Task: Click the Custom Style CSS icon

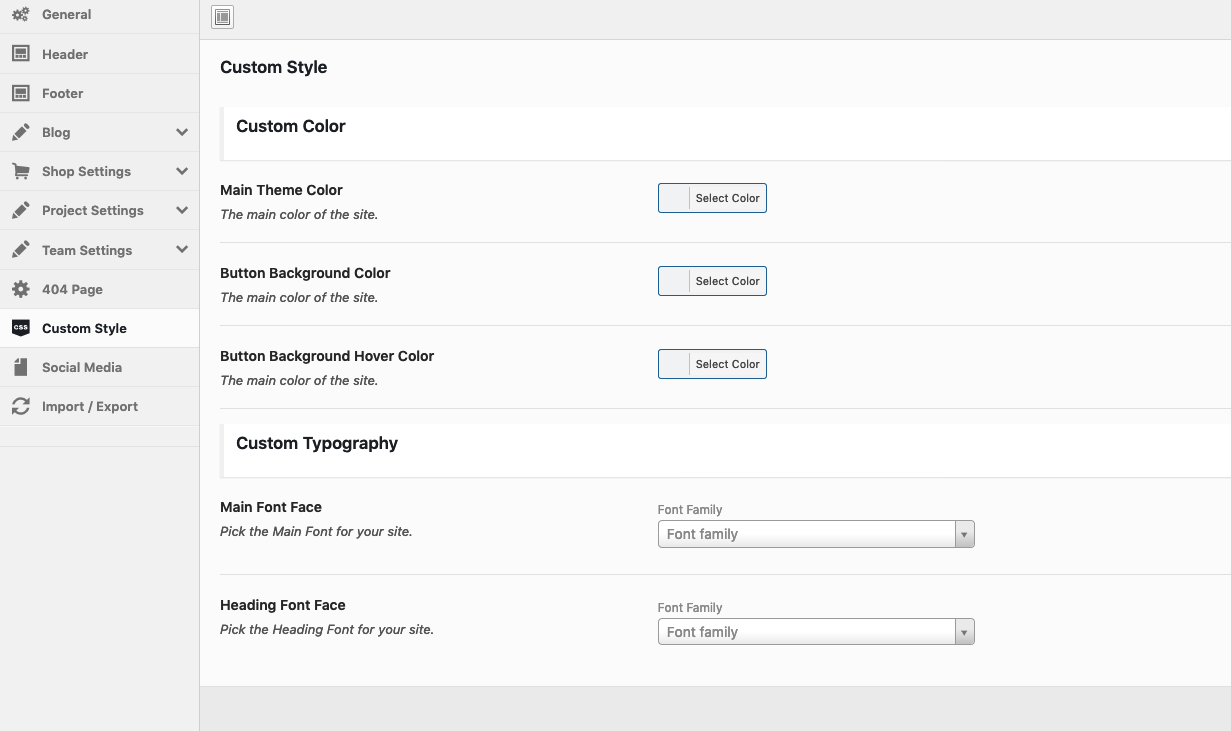Action: [20, 328]
